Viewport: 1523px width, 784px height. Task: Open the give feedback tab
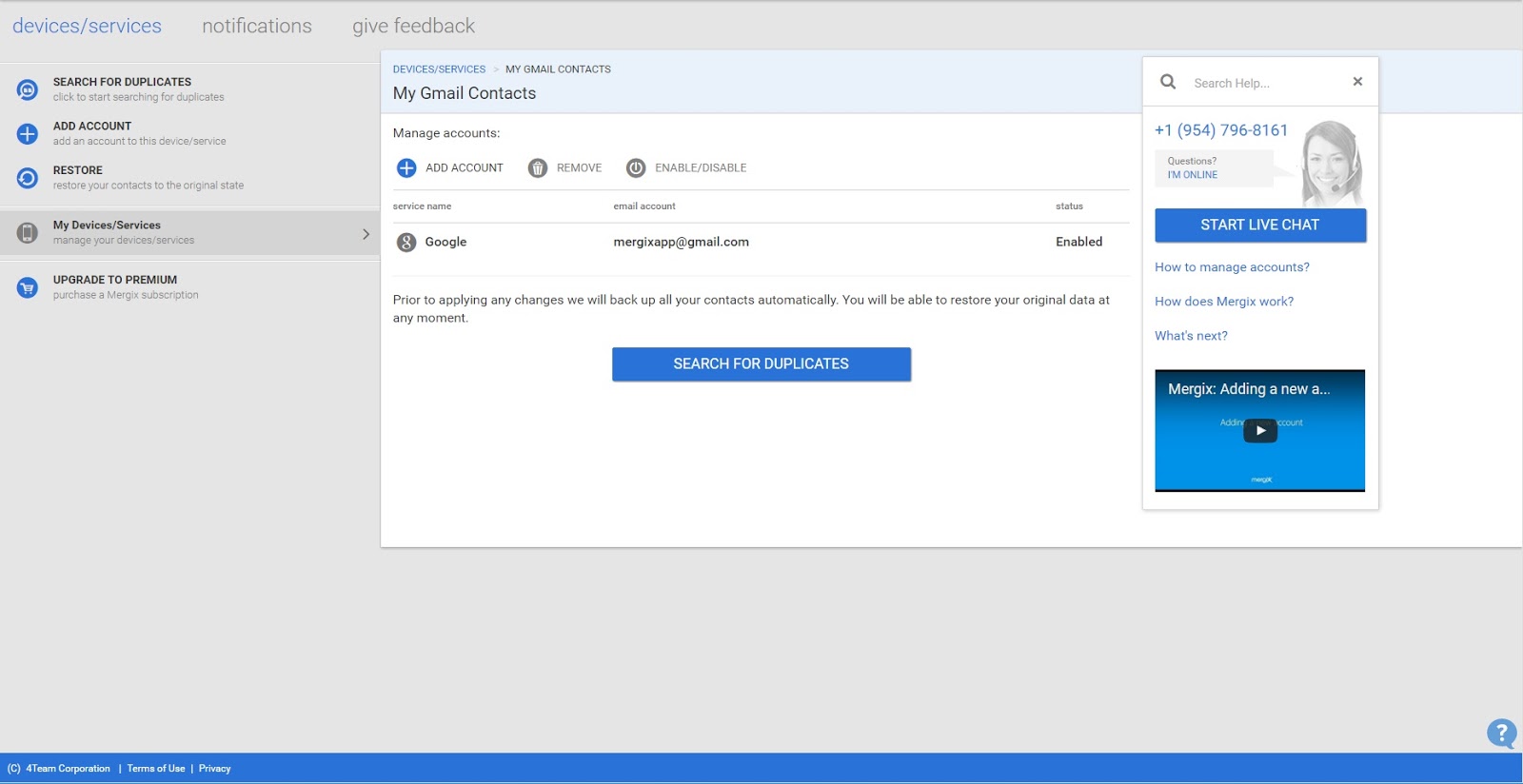413,26
